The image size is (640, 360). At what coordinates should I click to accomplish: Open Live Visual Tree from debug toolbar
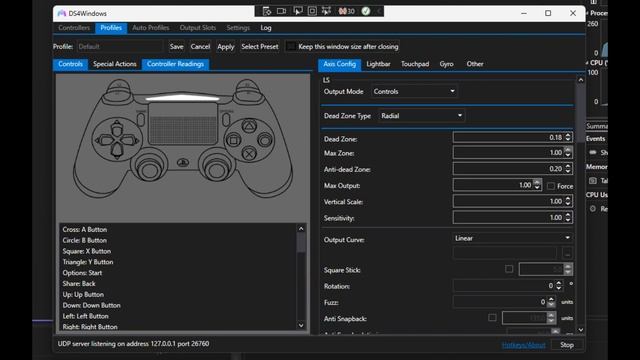267,11
